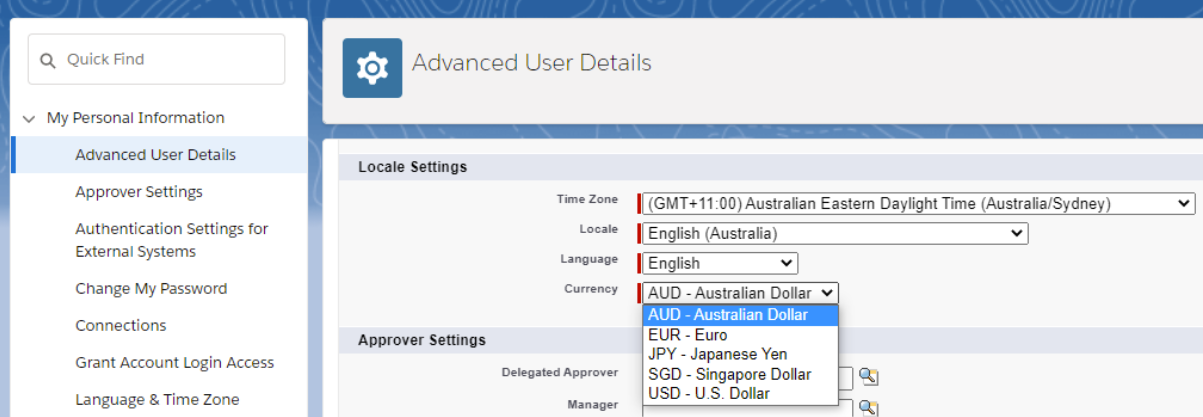Open Advanced User Details in sidebar
The height and width of the screenshot is (417, 1203).
click(x=156, y=155)
